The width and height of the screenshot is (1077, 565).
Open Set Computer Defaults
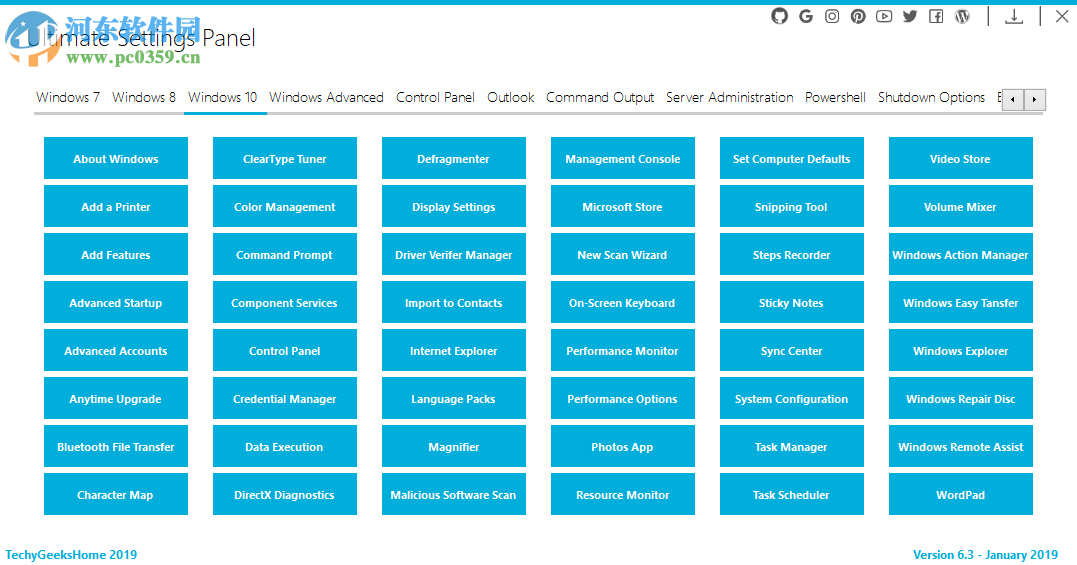coord(791,158)
